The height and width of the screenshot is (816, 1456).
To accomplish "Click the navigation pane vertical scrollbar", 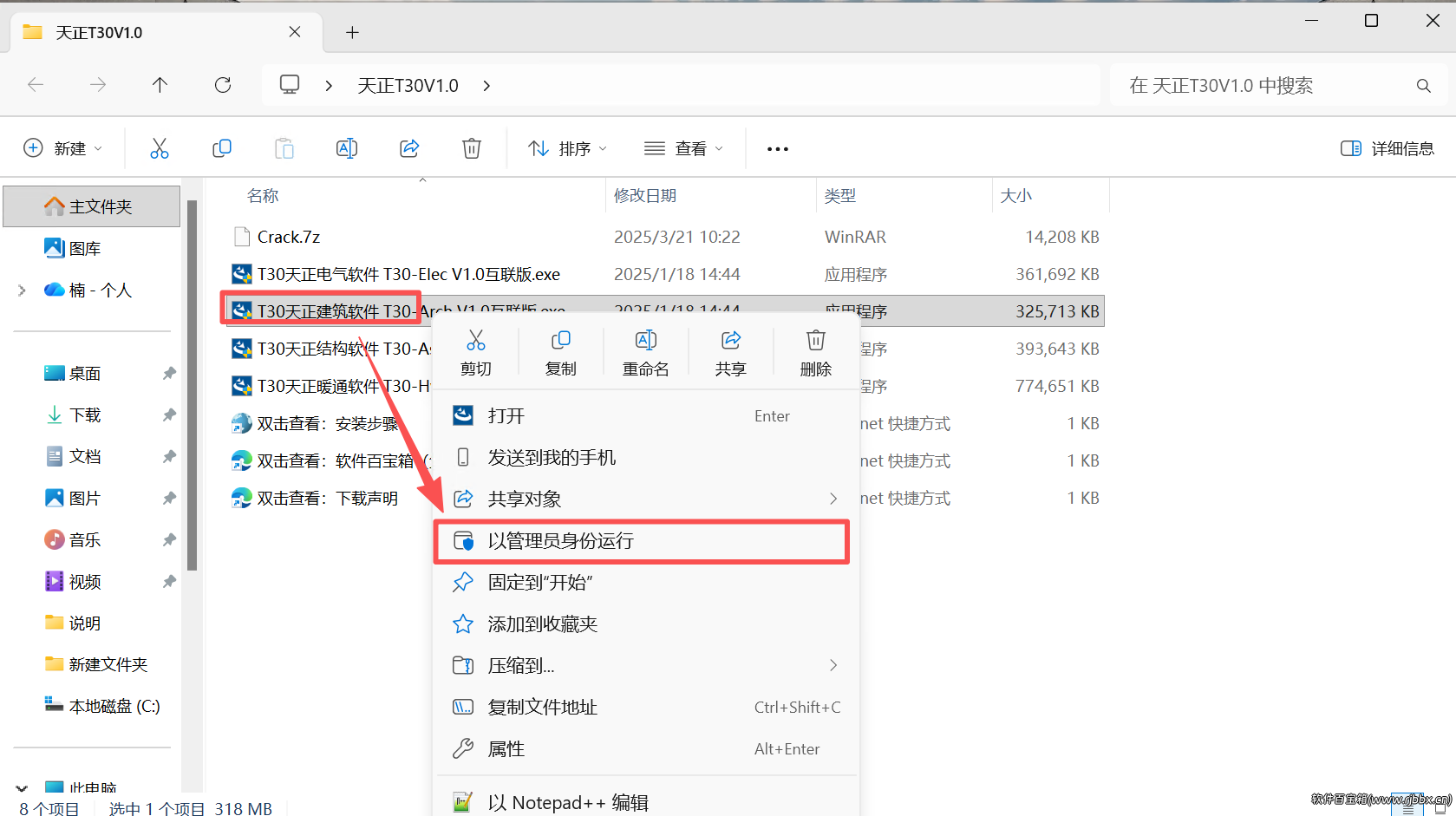I will 193,386.
